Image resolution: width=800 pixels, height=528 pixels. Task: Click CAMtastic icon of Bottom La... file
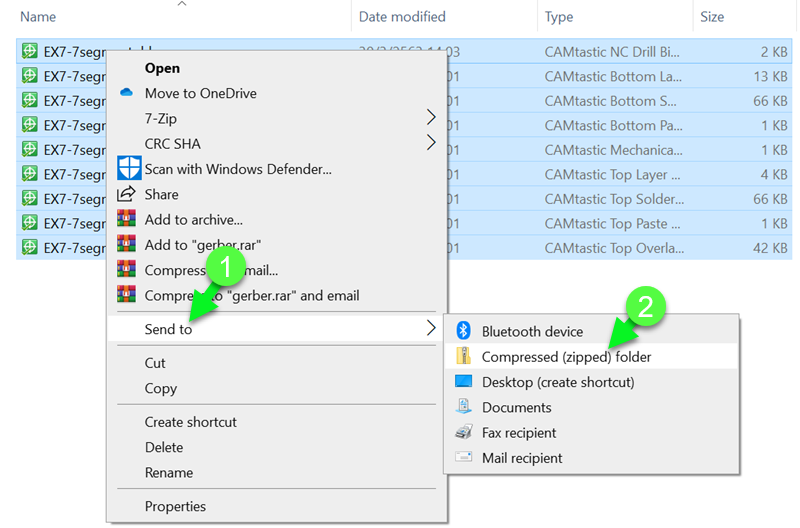30,76
